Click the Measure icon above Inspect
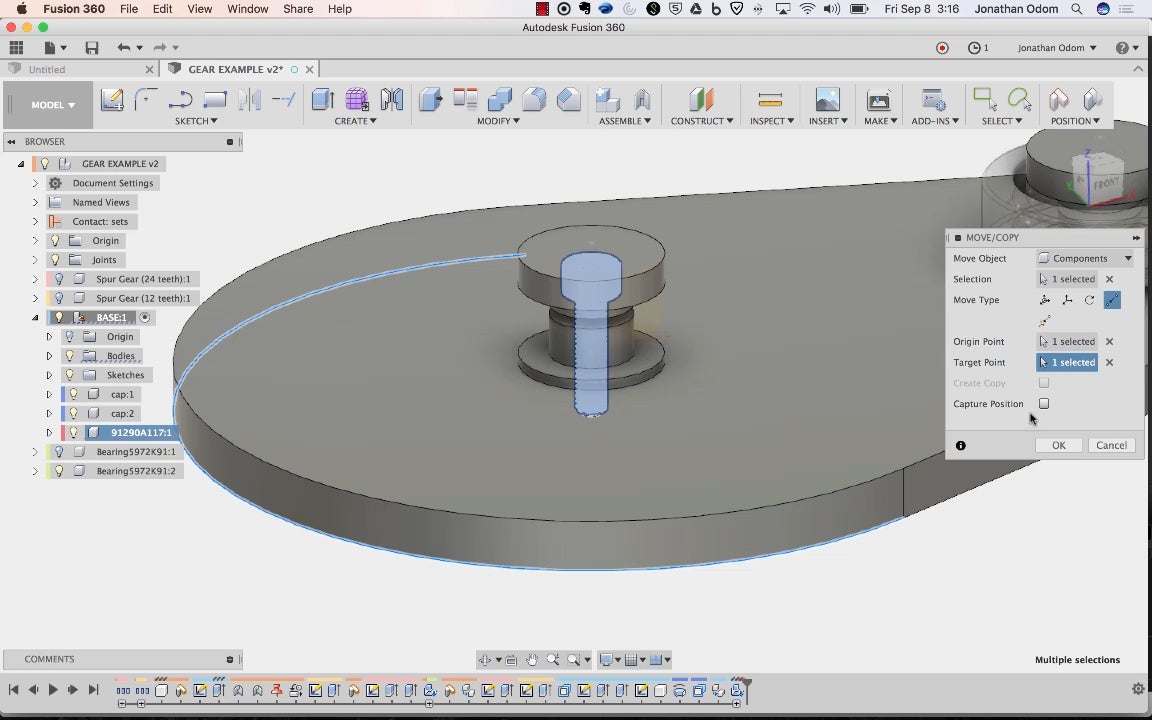Screen dimensions: 1152x720 (770, 99)
